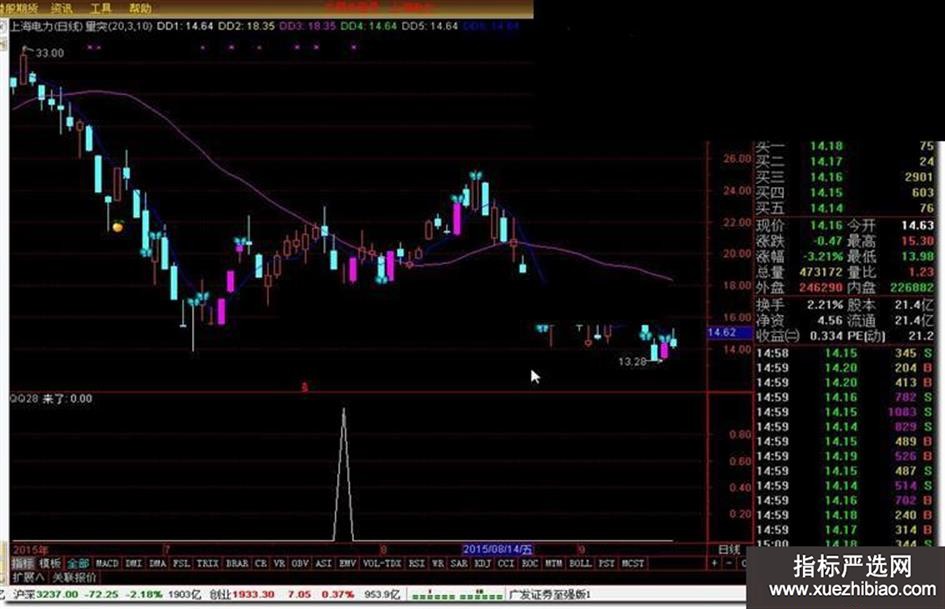Switch to VOL-TDX indicator
945x609 pixels.
(x=382, y=563)
